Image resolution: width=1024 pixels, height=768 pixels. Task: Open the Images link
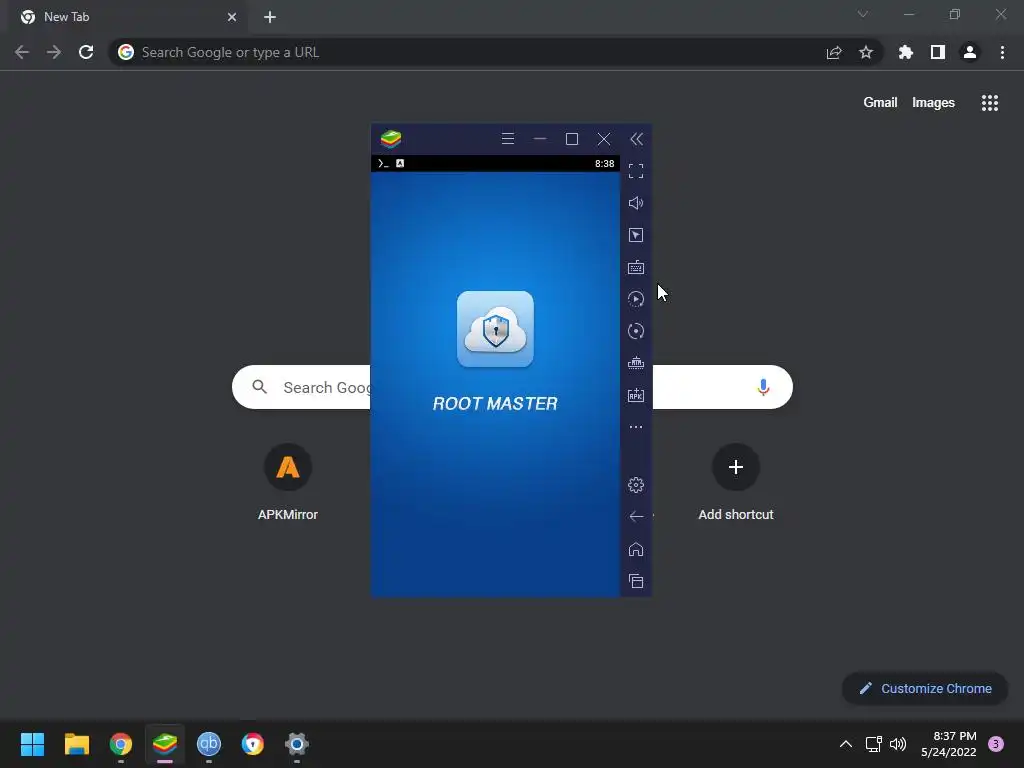tap(933, 103)
